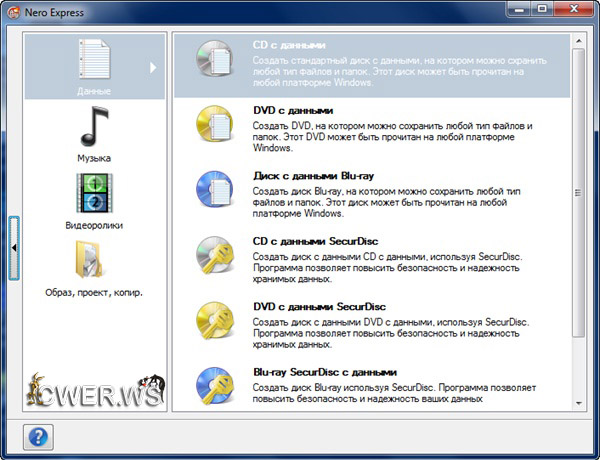Click the Blu-ray SecurDisc с данными icon

tap(214, 386)
